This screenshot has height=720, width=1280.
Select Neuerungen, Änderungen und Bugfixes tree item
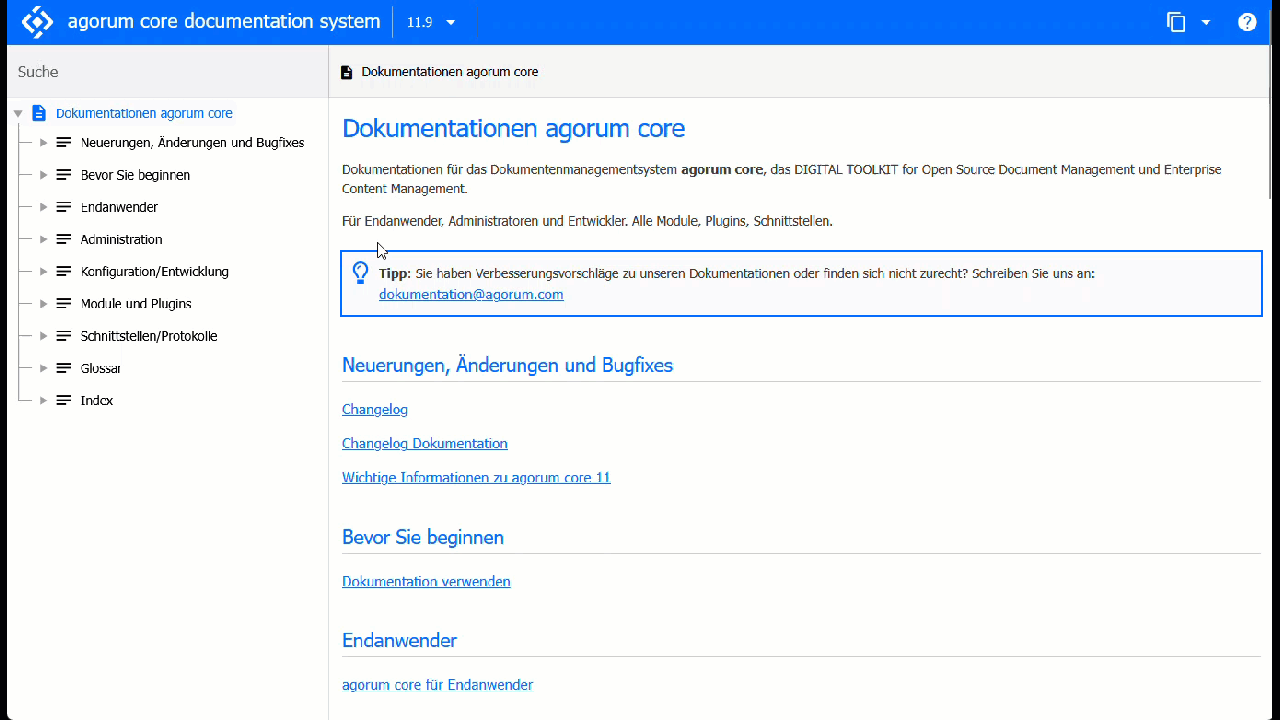click(192, 143)
